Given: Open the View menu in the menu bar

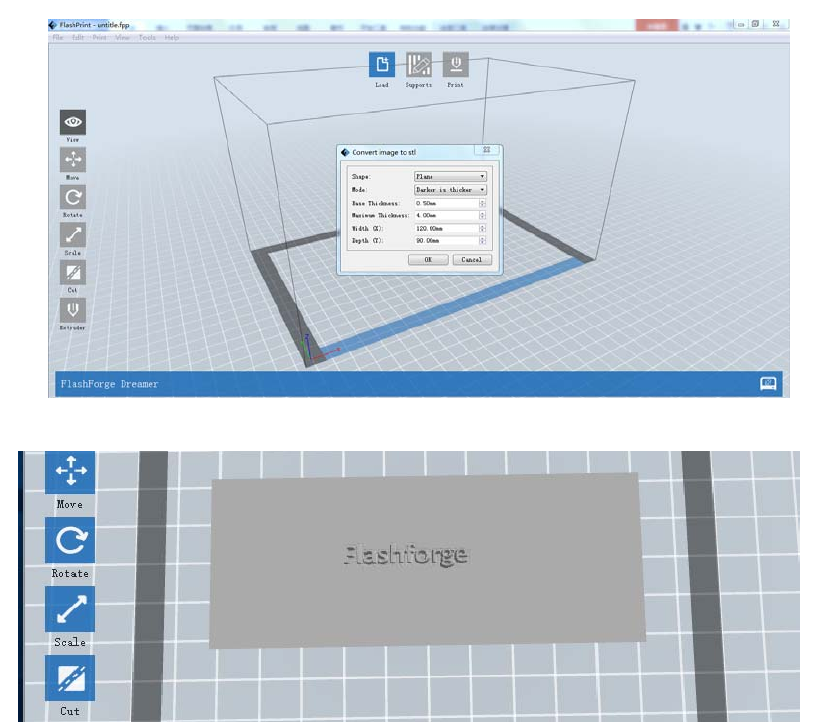Looking at the screenshot, I should coord(123,37).
